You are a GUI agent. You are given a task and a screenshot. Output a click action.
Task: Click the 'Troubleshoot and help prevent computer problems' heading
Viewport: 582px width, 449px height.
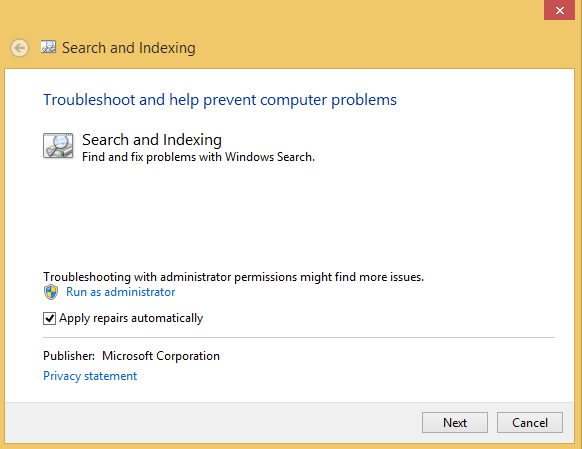pyautogui.click(x=220, y=100)
